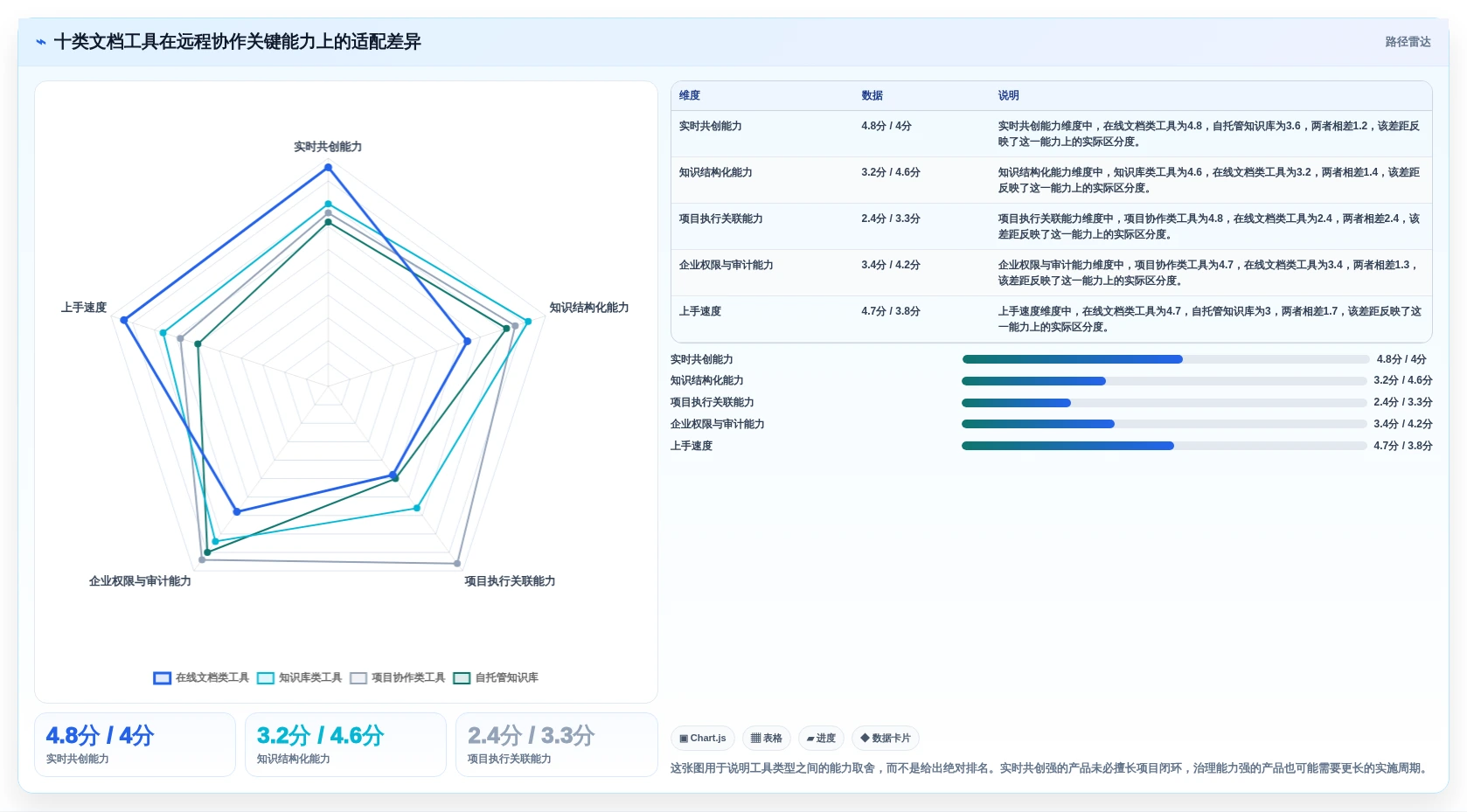Click the 路径雷达 label in the header
Screen dimensions: 1467x812
[1408, 42]
